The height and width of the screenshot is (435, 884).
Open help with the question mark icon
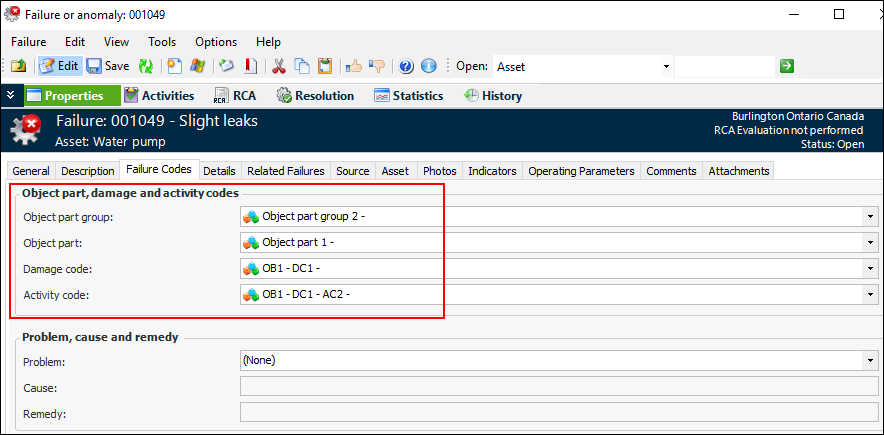tap(406, 66)
